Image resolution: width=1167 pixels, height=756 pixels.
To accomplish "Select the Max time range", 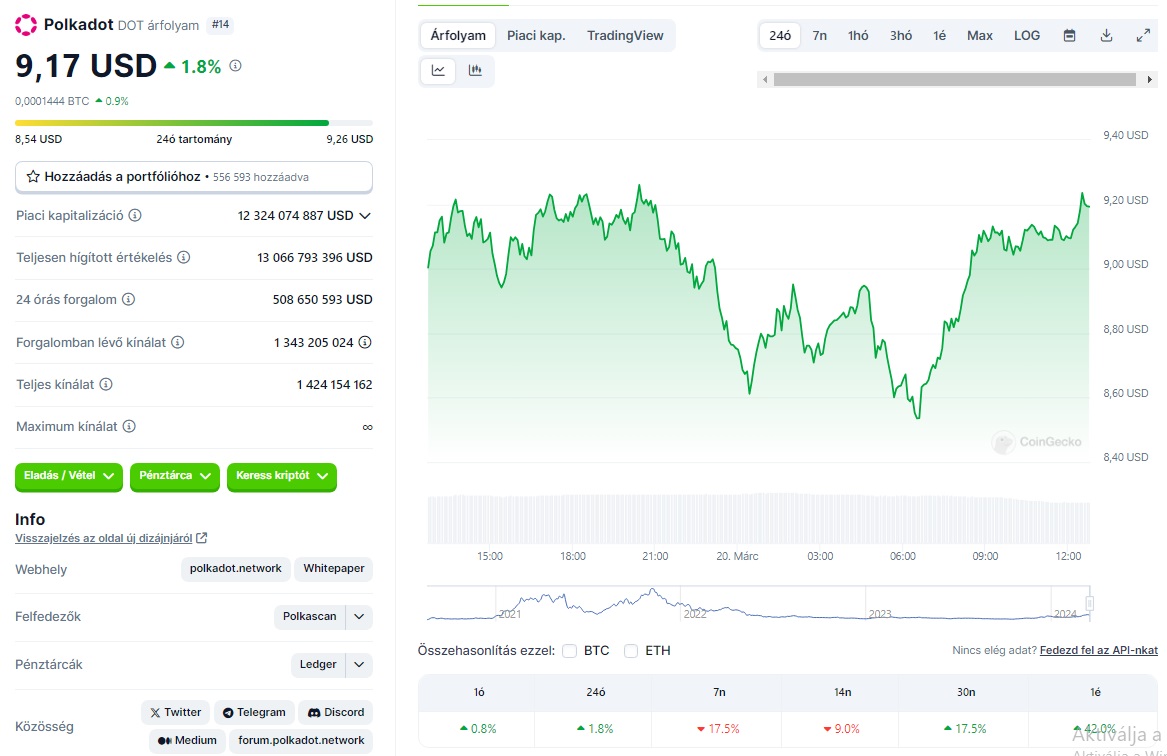I will pos(979,36).
